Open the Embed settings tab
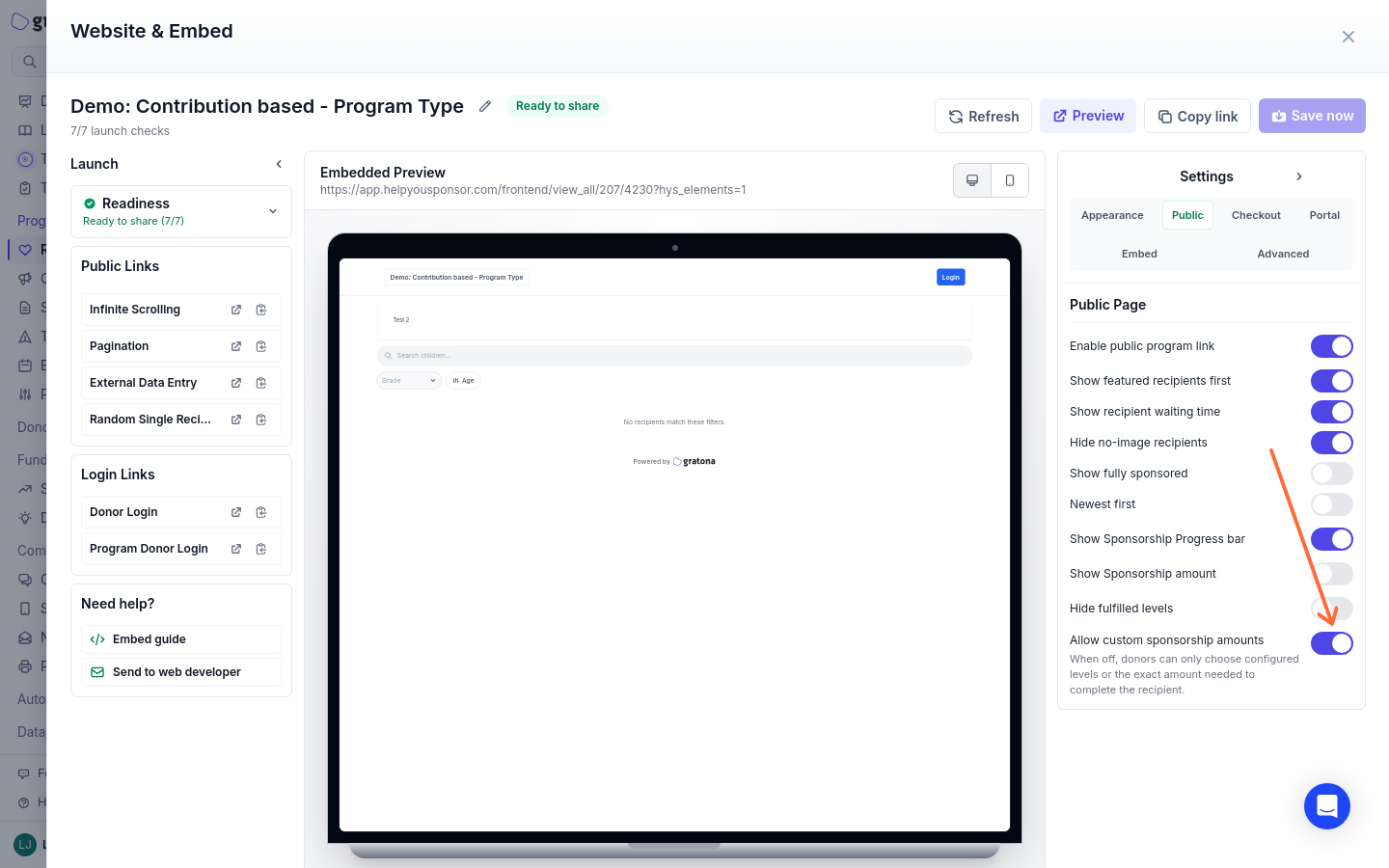This screenshot has width=1389, height=868. coord(1139,254)
